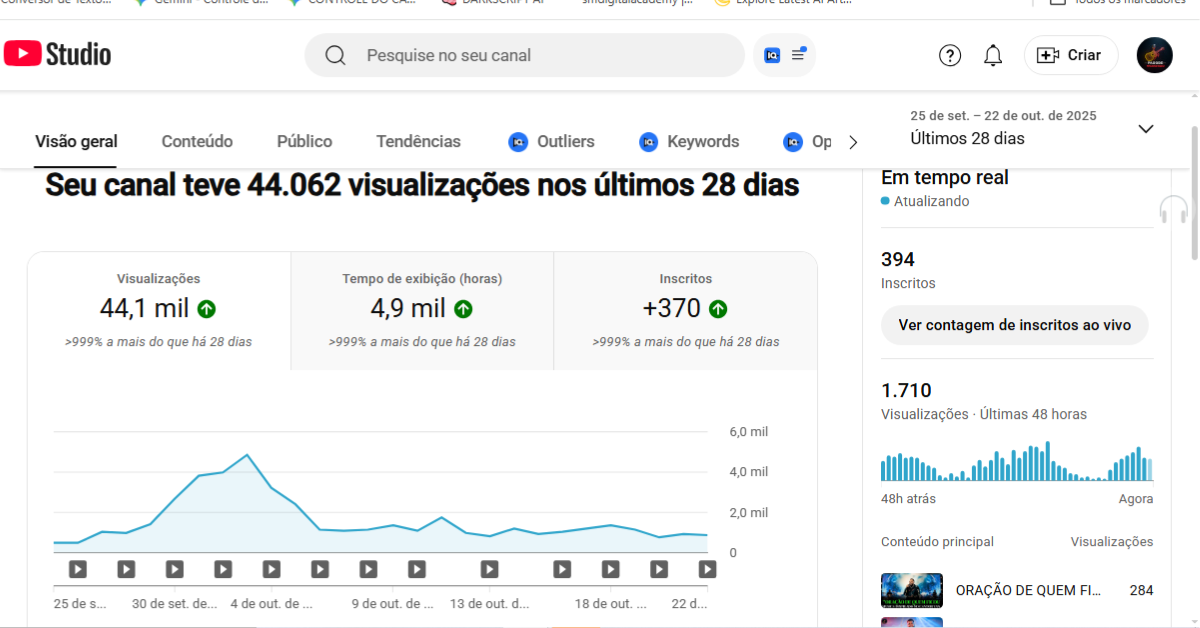Click the 4,0 mil axis label
The height and width of the screenshot is (628, 1200).
[x=749, y=472]
